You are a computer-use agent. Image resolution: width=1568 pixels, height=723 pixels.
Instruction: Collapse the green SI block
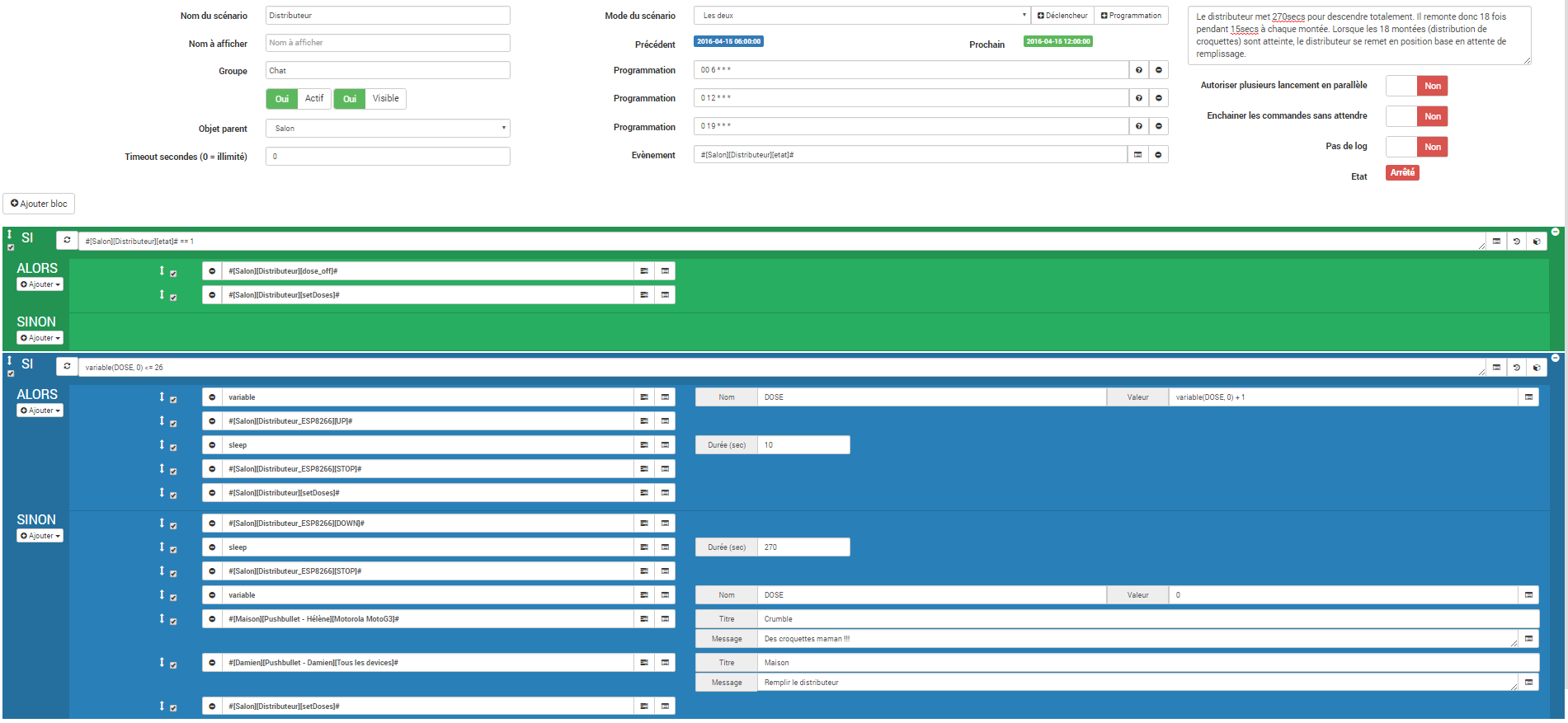click(x=1556, y=232)
